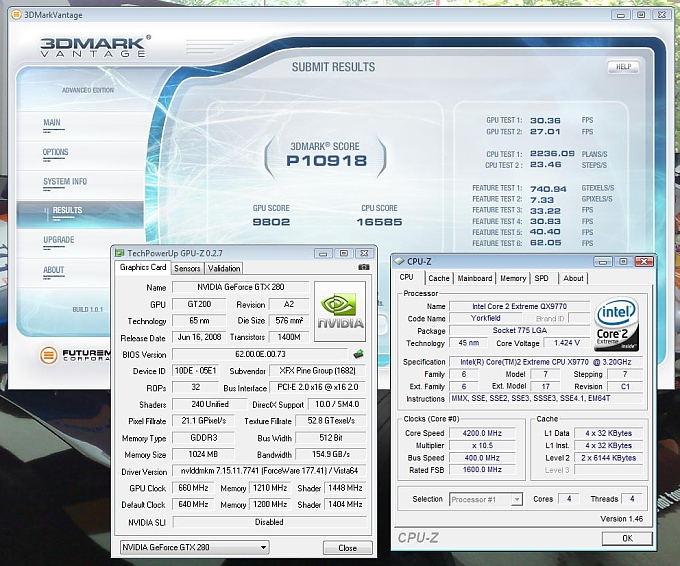Open the Memory tab in CPU-Z

(513, 278)
